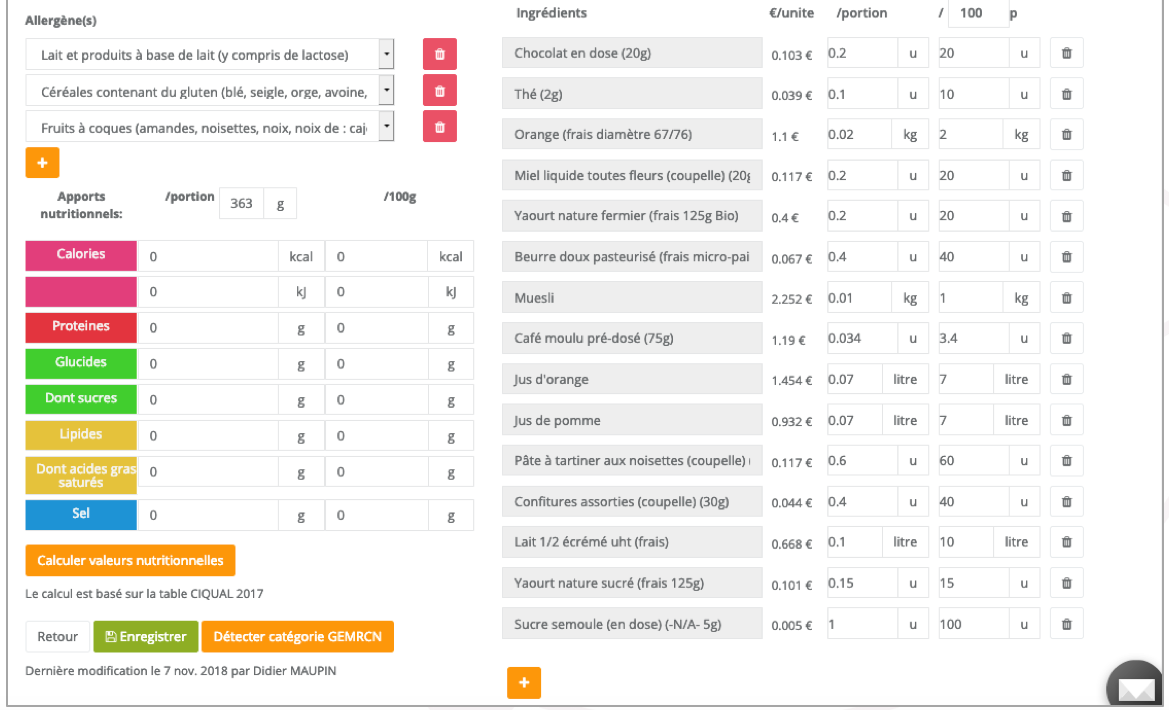This screenshot has height=710, width=1169.
Task: Open the chat envelope icon in corner
Action: tap(1136, 688)
